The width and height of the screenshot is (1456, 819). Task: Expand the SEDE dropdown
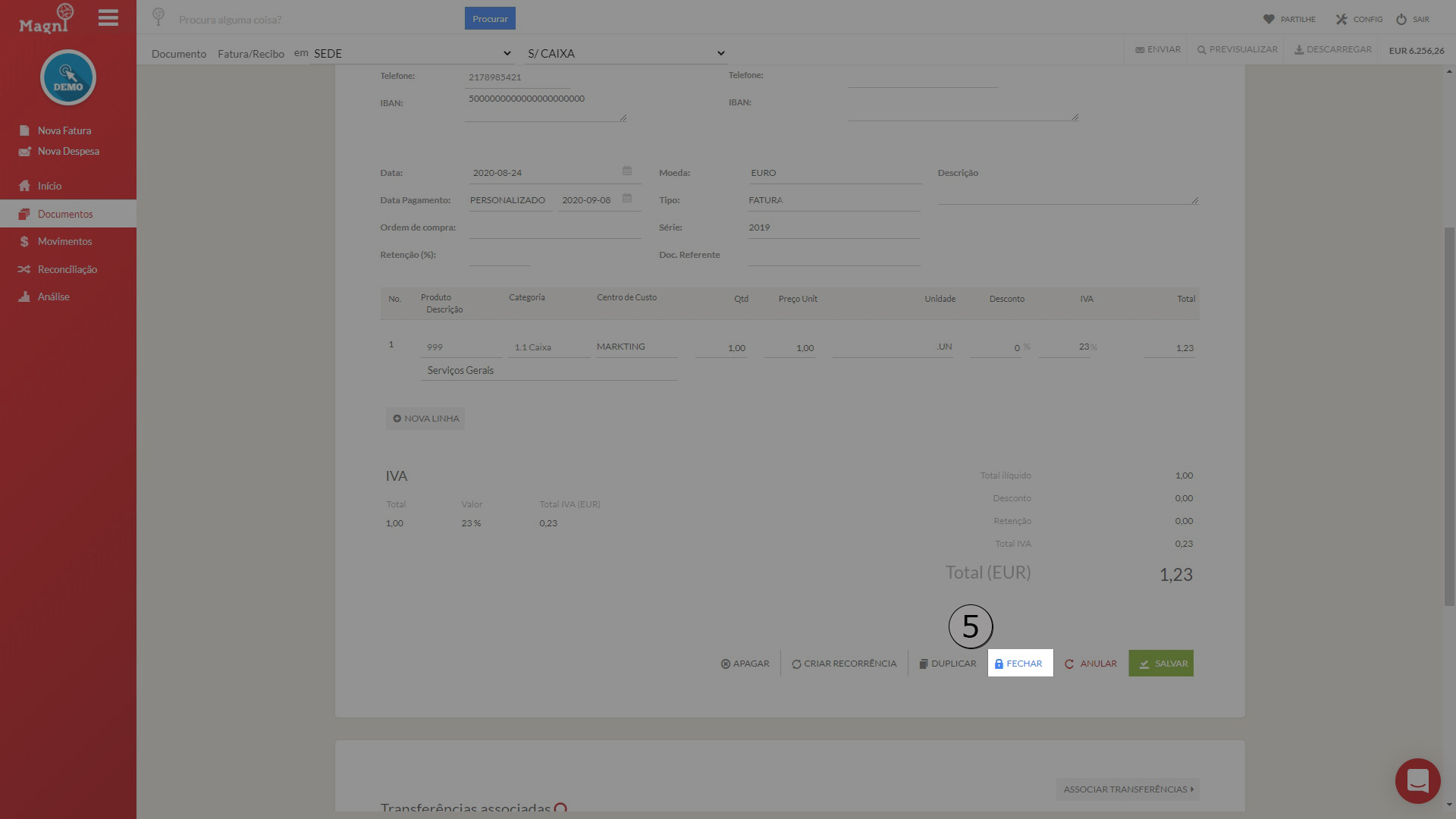click(x=412, y=53)
